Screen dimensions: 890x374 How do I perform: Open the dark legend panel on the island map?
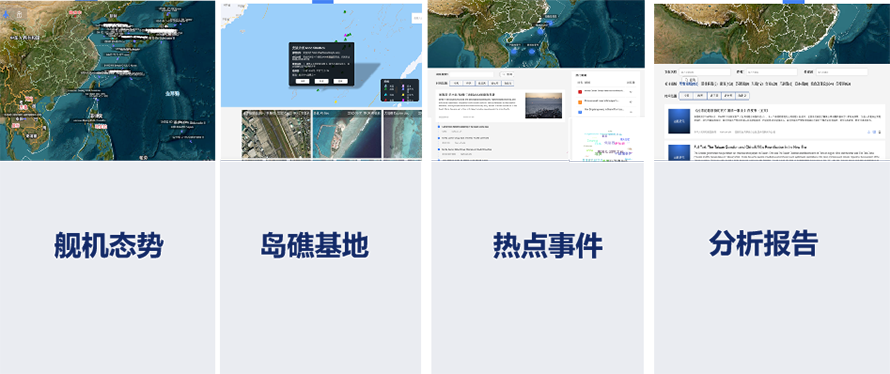(400, 90)
